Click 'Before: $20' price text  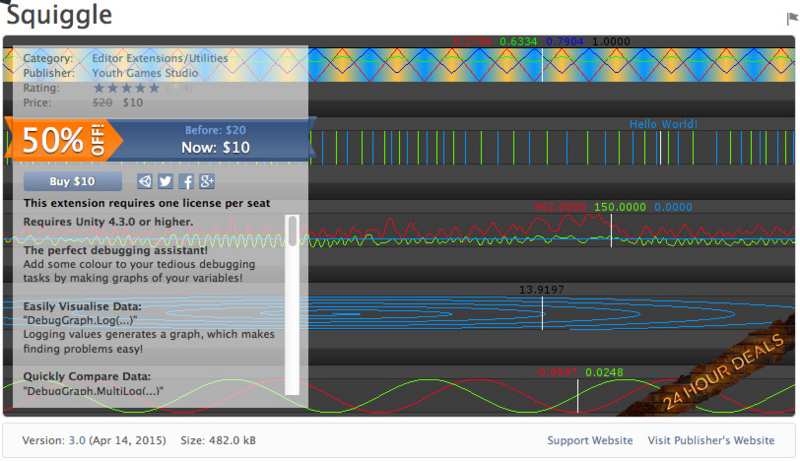coord(215,130)
